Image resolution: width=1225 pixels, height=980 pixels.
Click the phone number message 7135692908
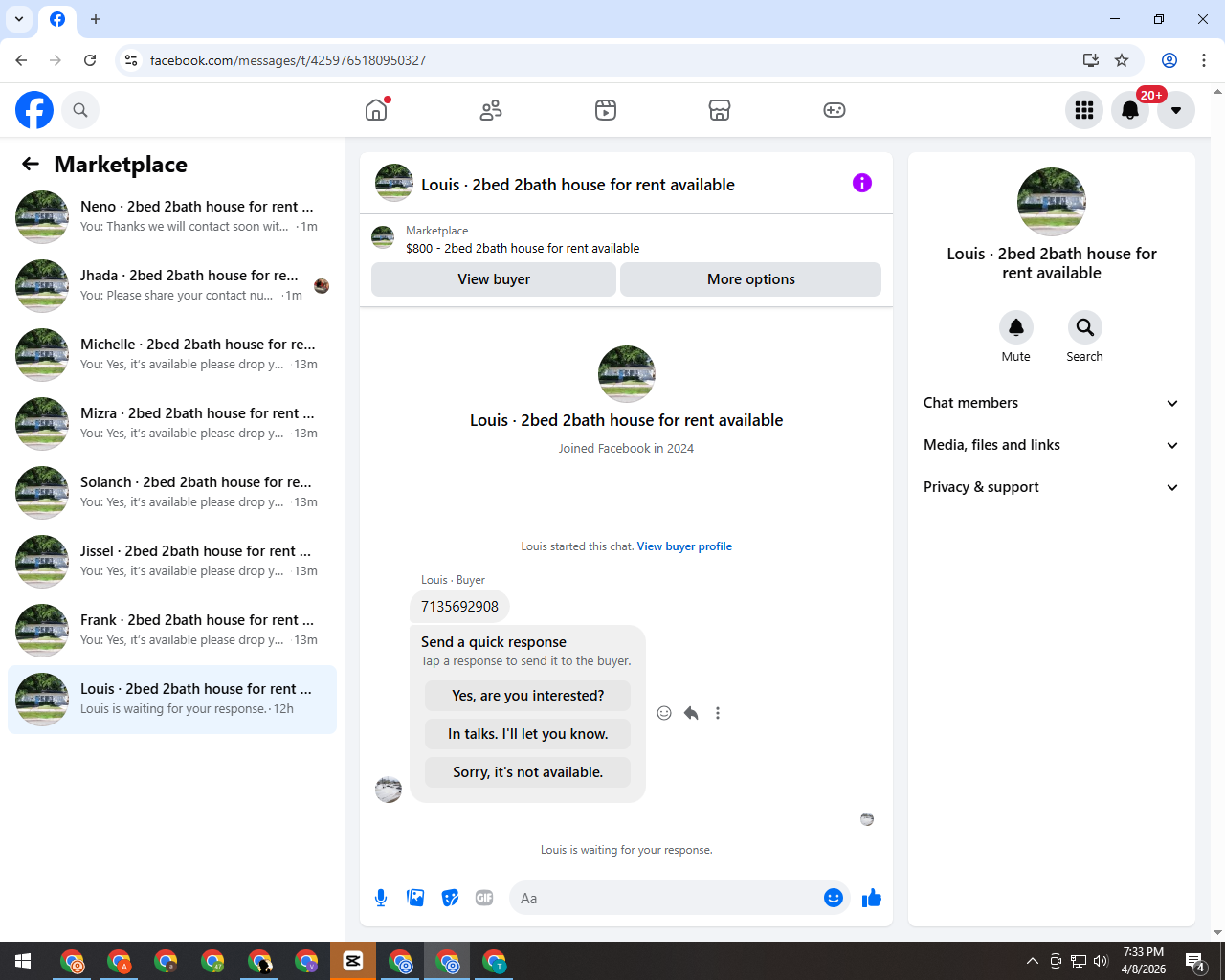pos(460,607)
